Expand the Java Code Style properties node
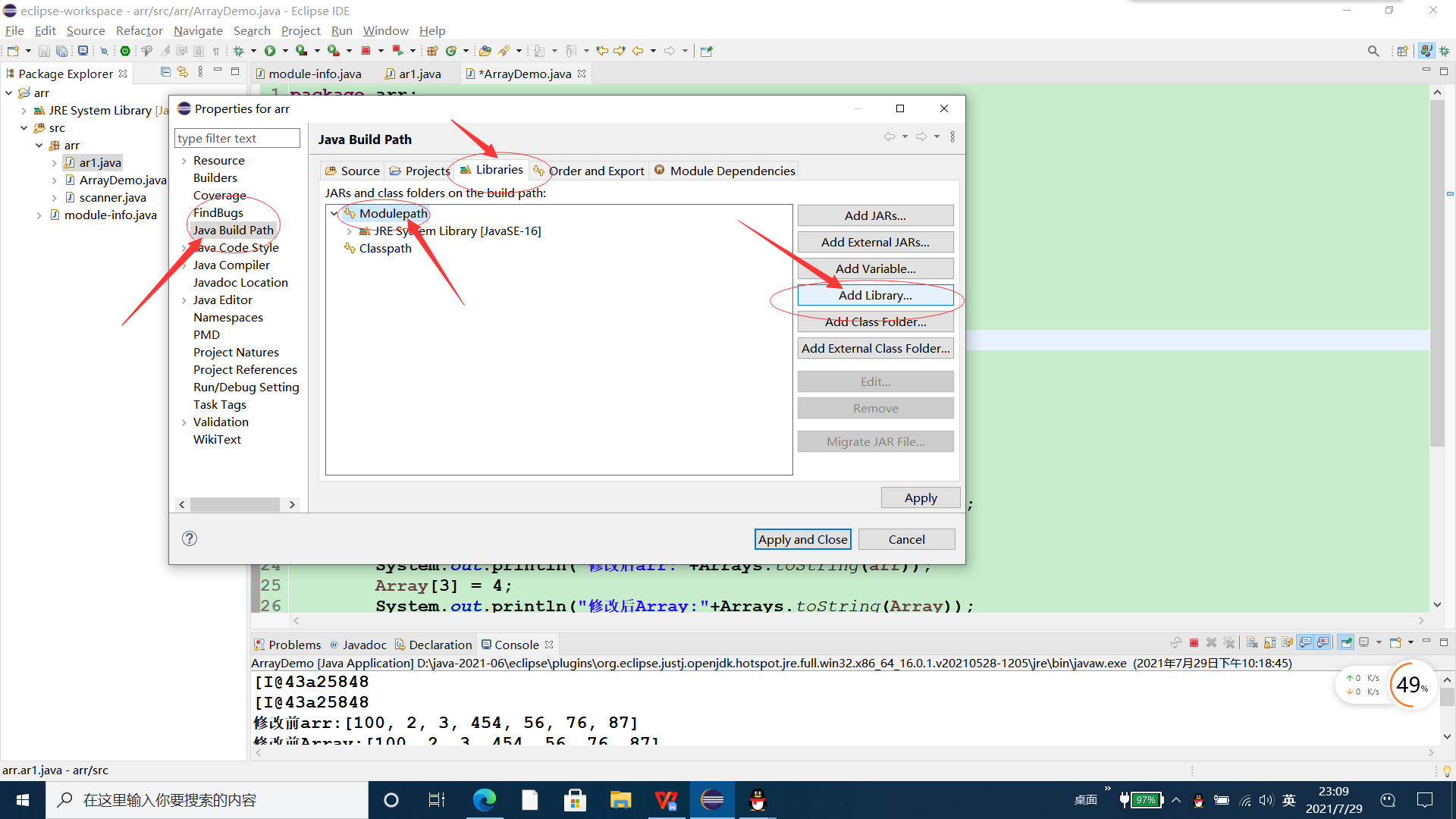This screenshot has height=819, width=1456. 184,248
